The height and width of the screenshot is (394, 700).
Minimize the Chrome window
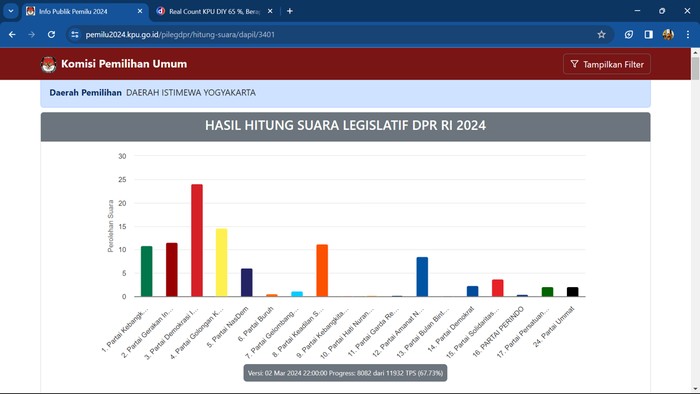pyautogui.click(x=637, y=11)
